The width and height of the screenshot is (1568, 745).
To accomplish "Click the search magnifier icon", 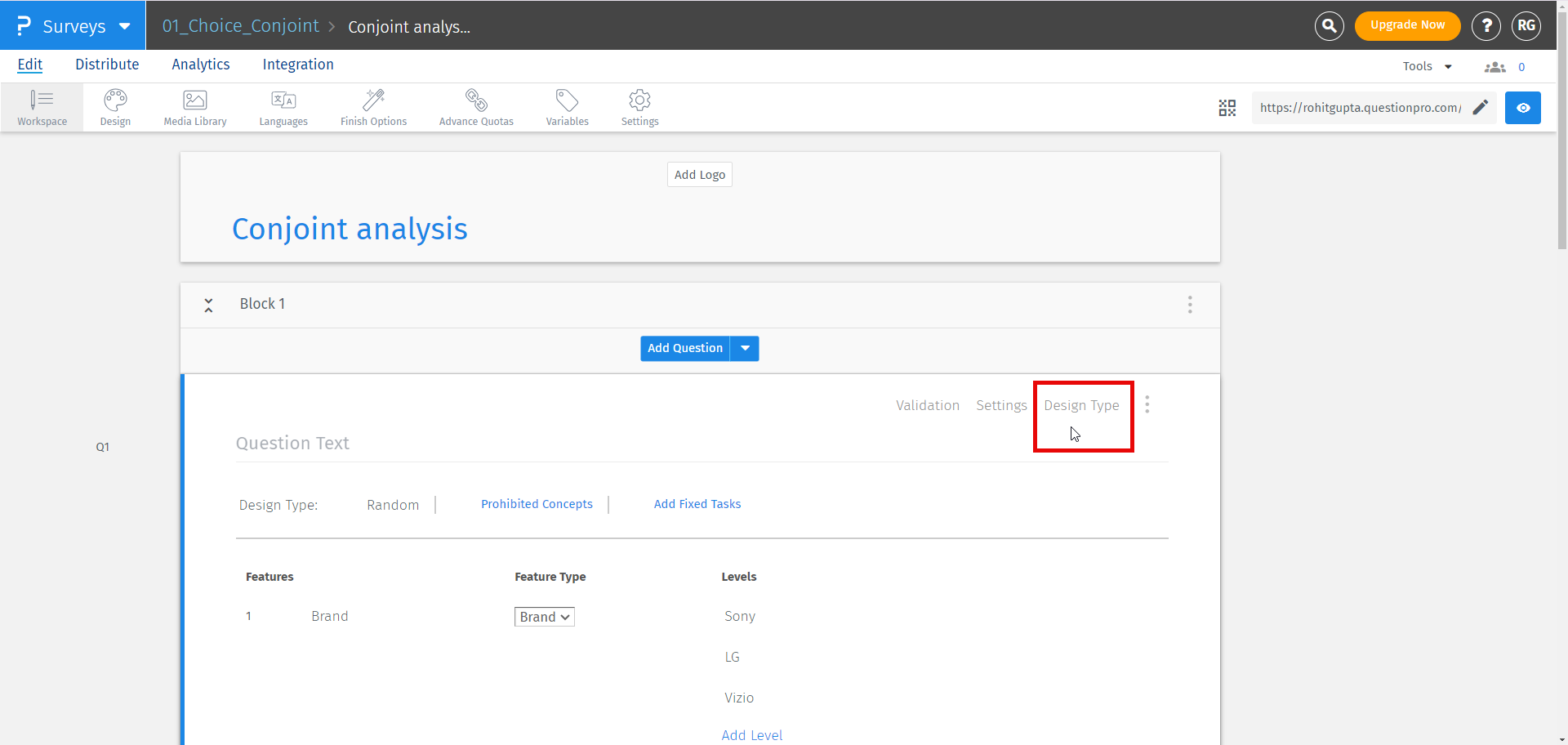I will 1329,26.
